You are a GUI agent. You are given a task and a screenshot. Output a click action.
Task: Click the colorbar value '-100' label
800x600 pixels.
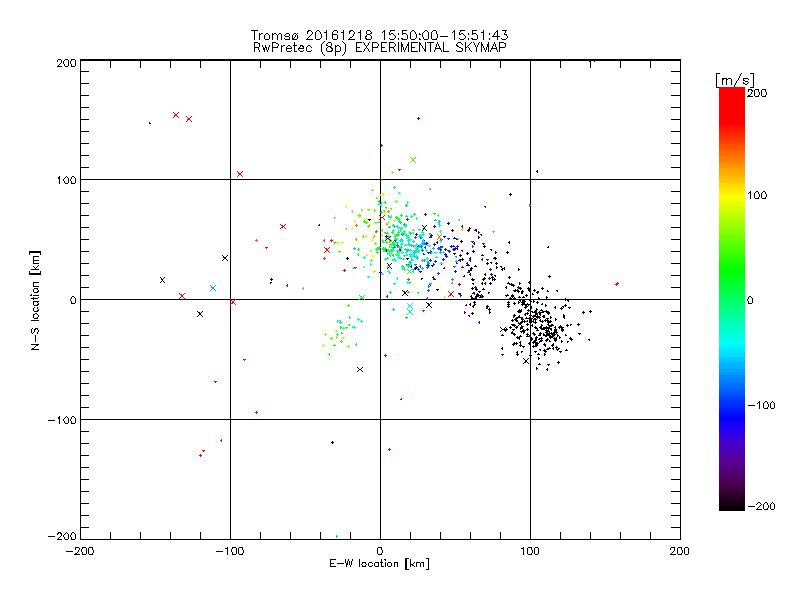coord(761,405)
